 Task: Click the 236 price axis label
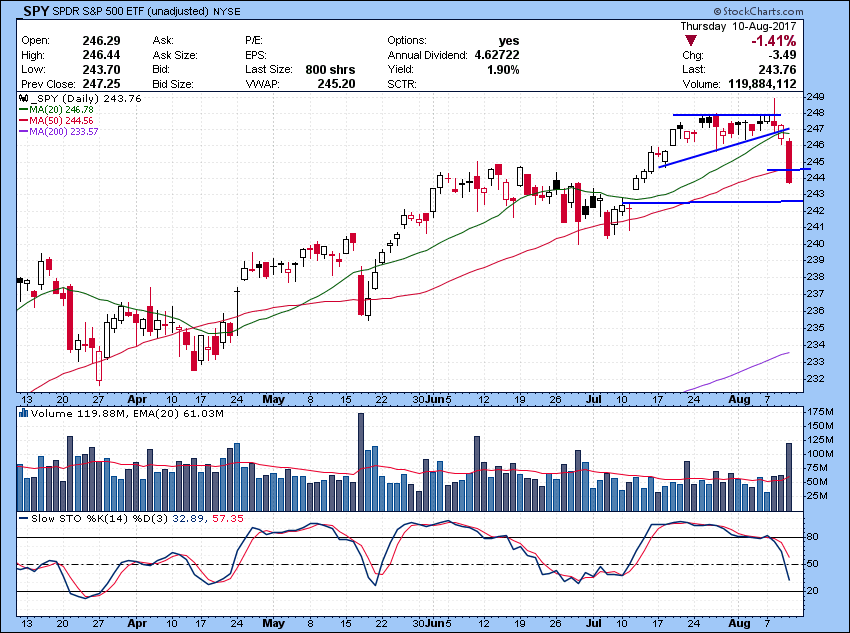coord(816,311)
